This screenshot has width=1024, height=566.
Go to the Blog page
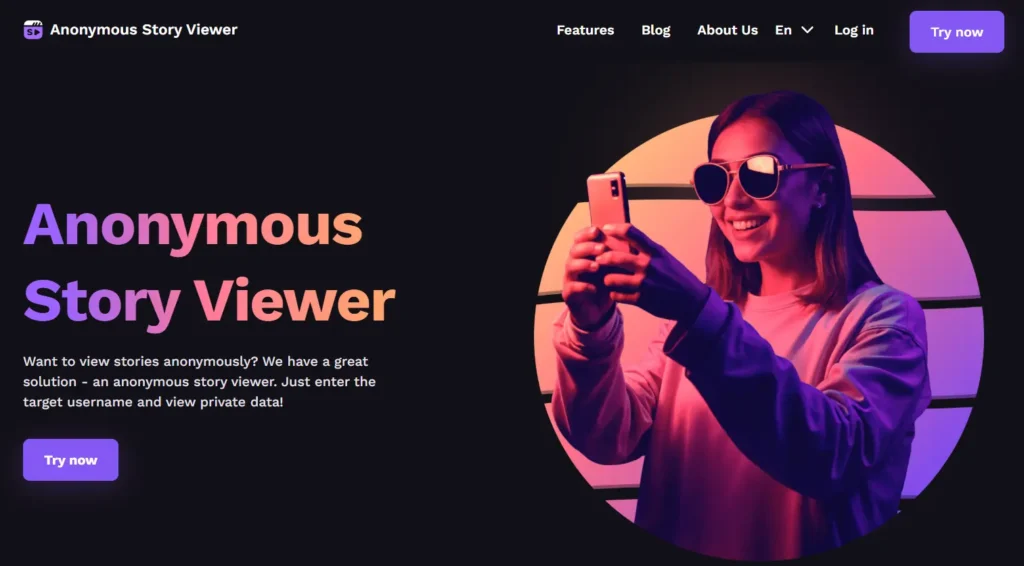pyautogui.click(x=656, y=30)
